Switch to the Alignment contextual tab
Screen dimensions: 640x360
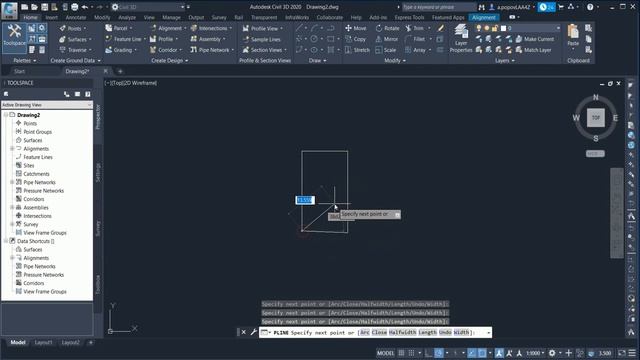point(484,18)
